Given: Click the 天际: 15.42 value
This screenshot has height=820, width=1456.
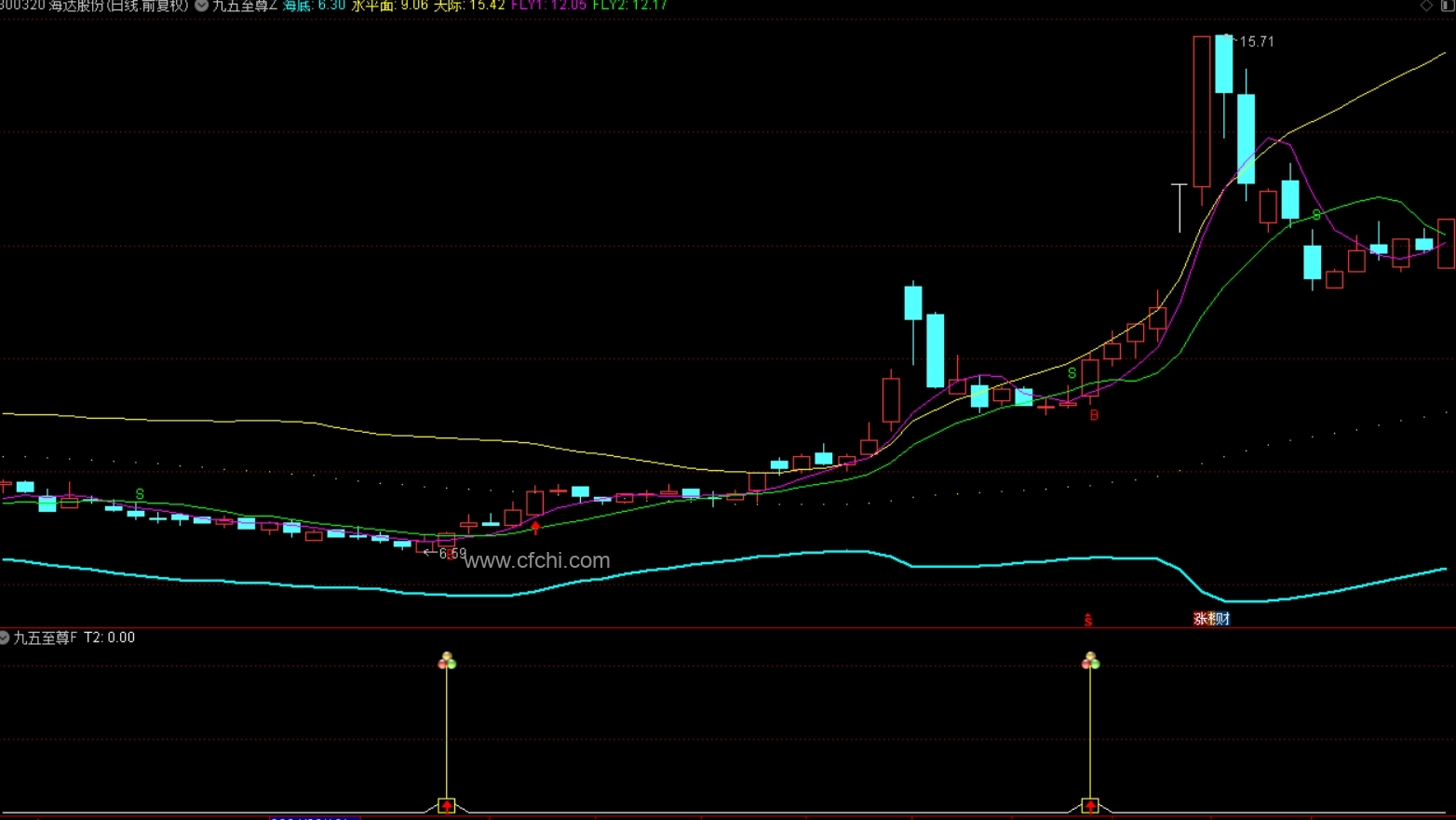Looking at the screenshot, I should (x=469, y=6).
